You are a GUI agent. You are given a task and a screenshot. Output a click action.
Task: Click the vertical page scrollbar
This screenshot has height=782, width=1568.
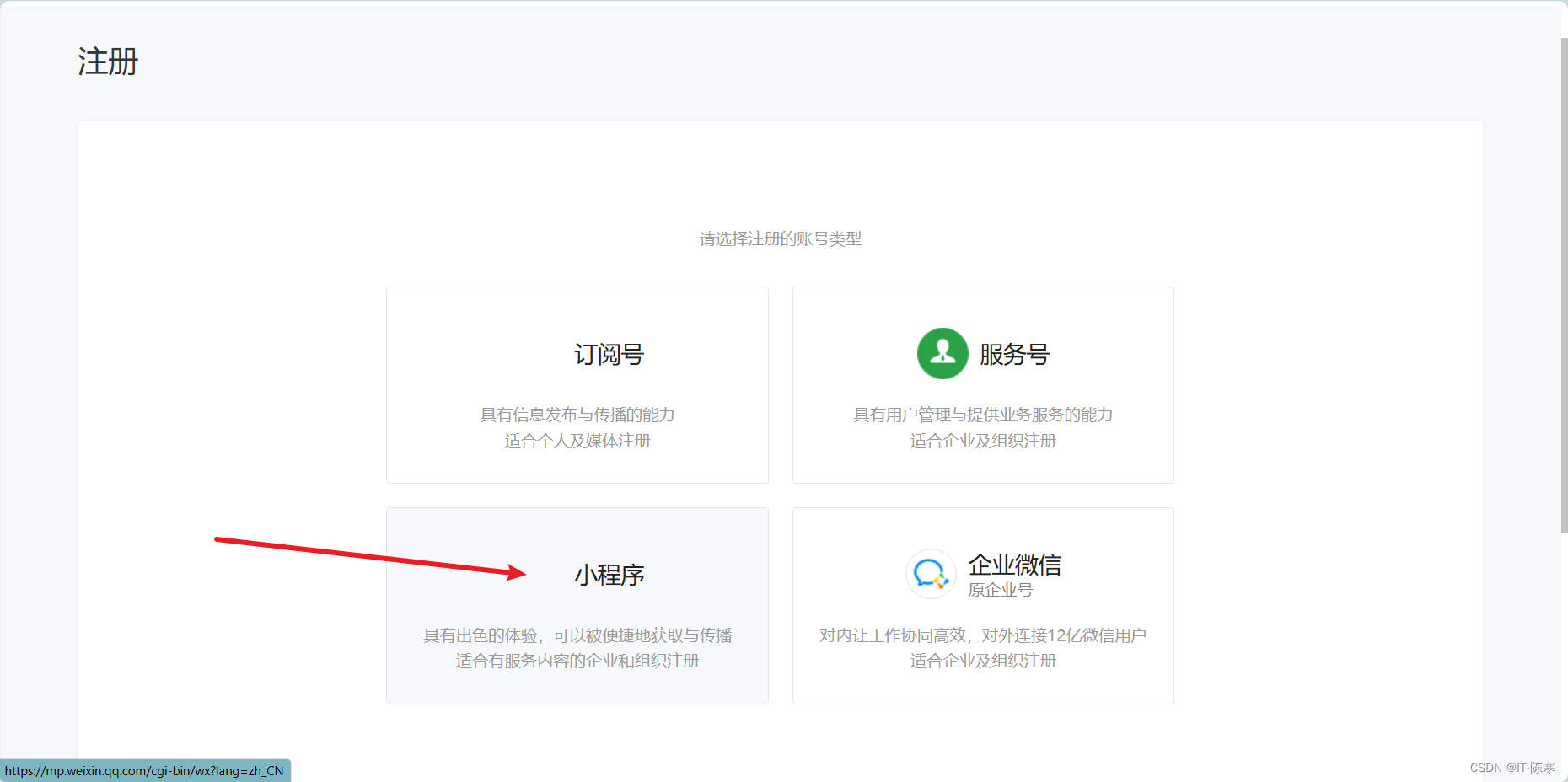[x=1564, y=285]
